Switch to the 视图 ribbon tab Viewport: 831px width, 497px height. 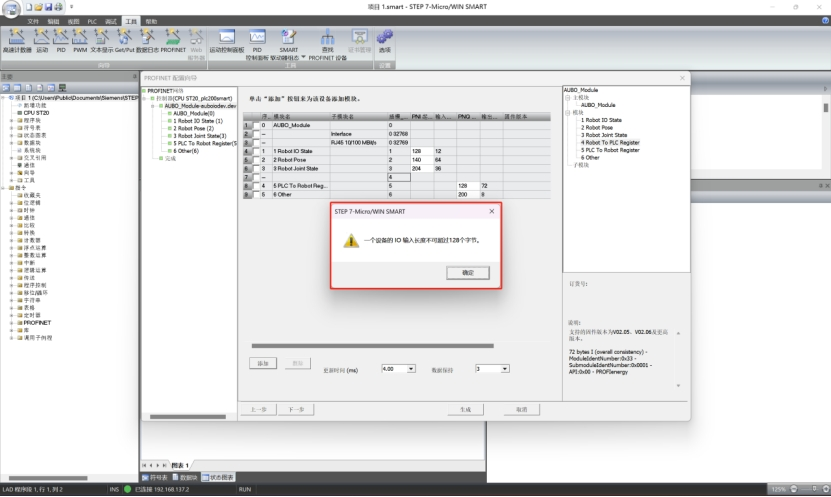74,20
